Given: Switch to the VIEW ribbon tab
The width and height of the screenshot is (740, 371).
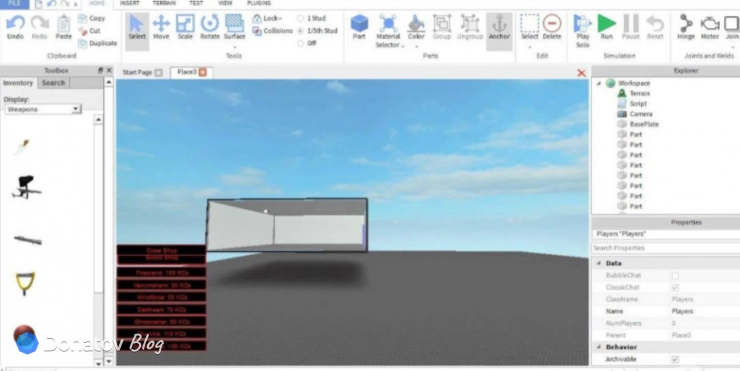Looking at the screenshot, I should pos(225,3).
